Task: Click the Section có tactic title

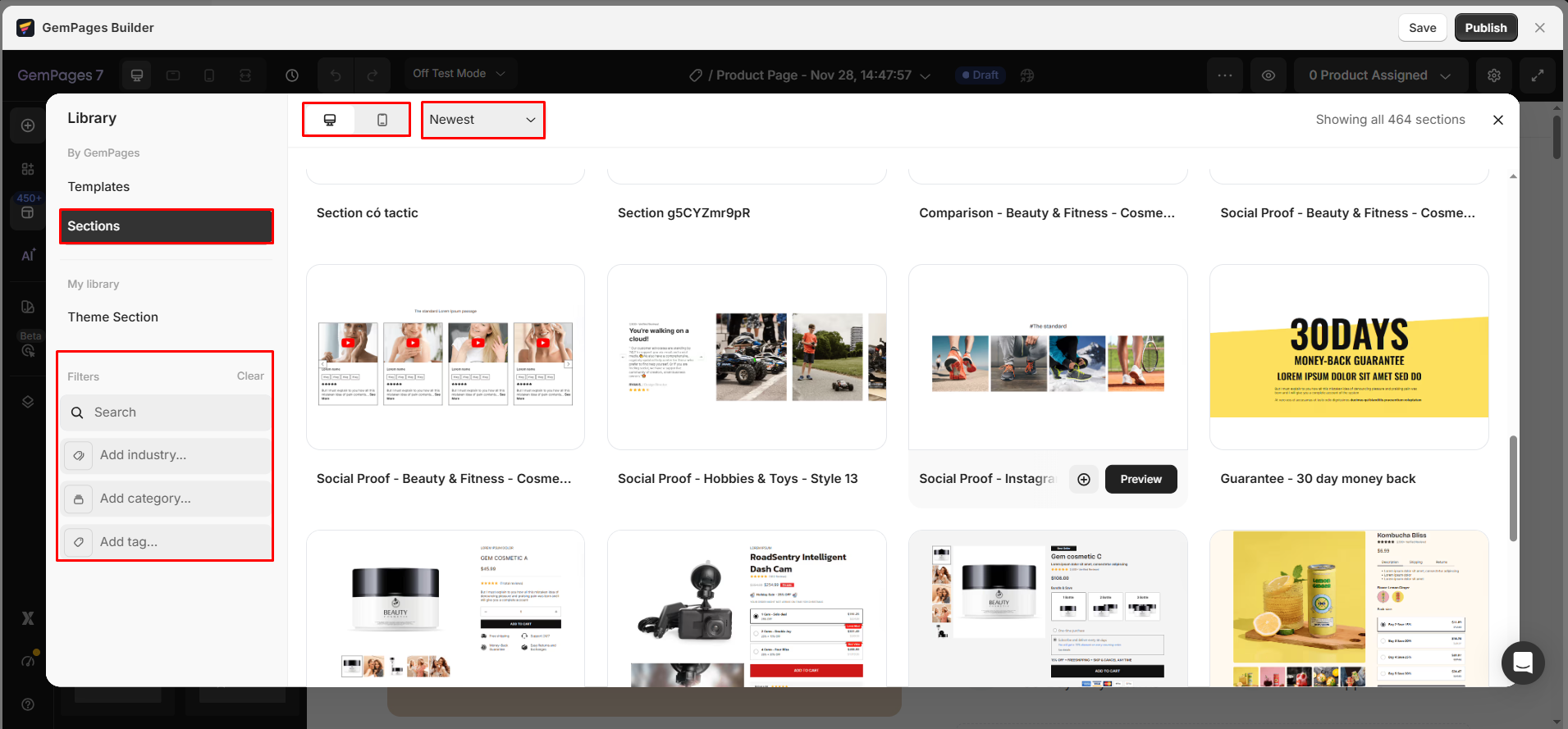Action: 367,213
